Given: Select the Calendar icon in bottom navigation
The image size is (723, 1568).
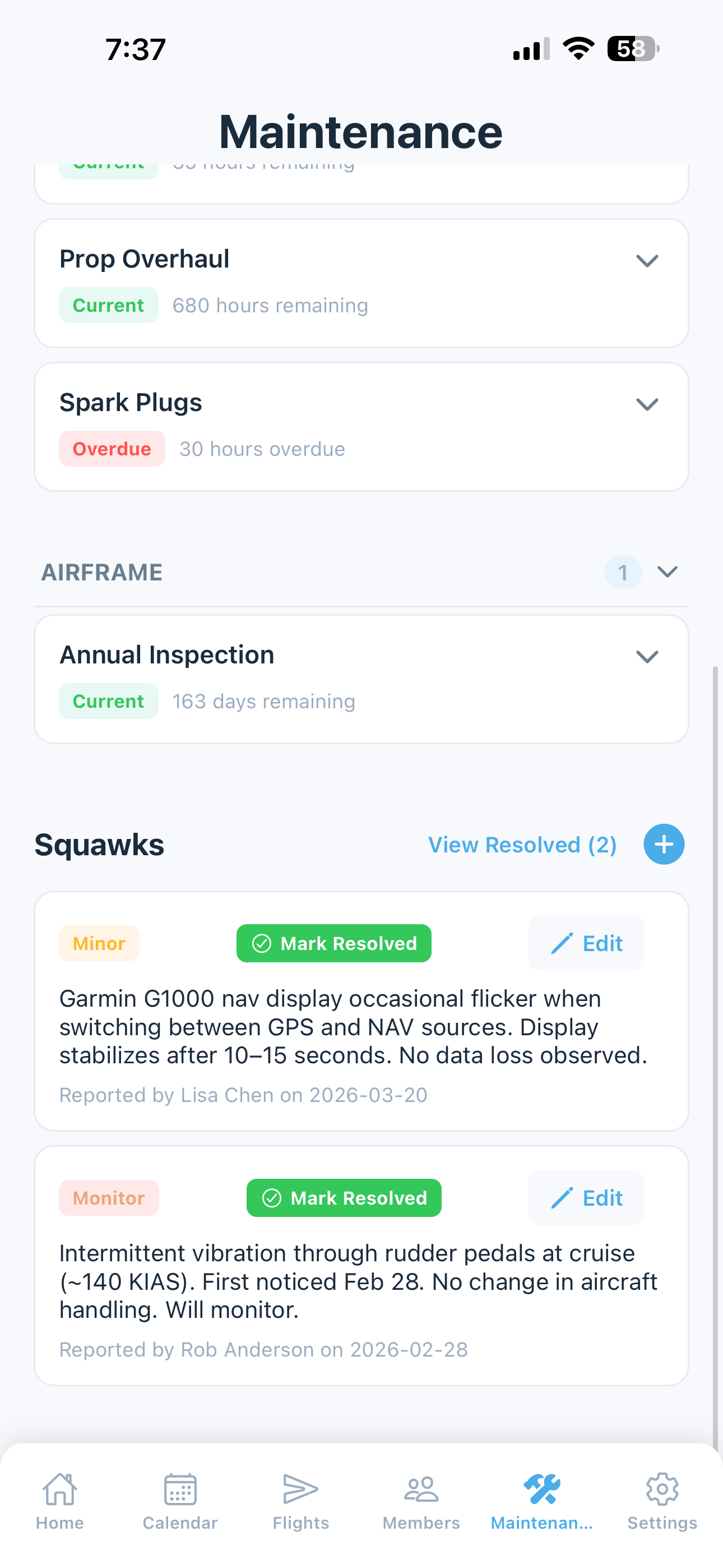Looking at the screenshot, I should click(x=180, y=1490).
